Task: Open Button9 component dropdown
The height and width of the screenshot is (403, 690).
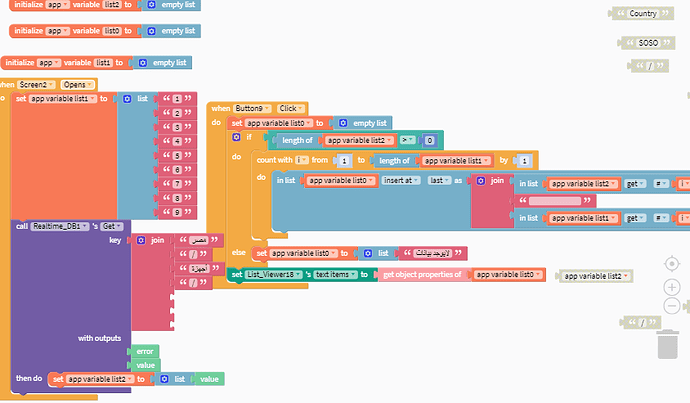Action: pyautogui.click(x=252, y=108)
